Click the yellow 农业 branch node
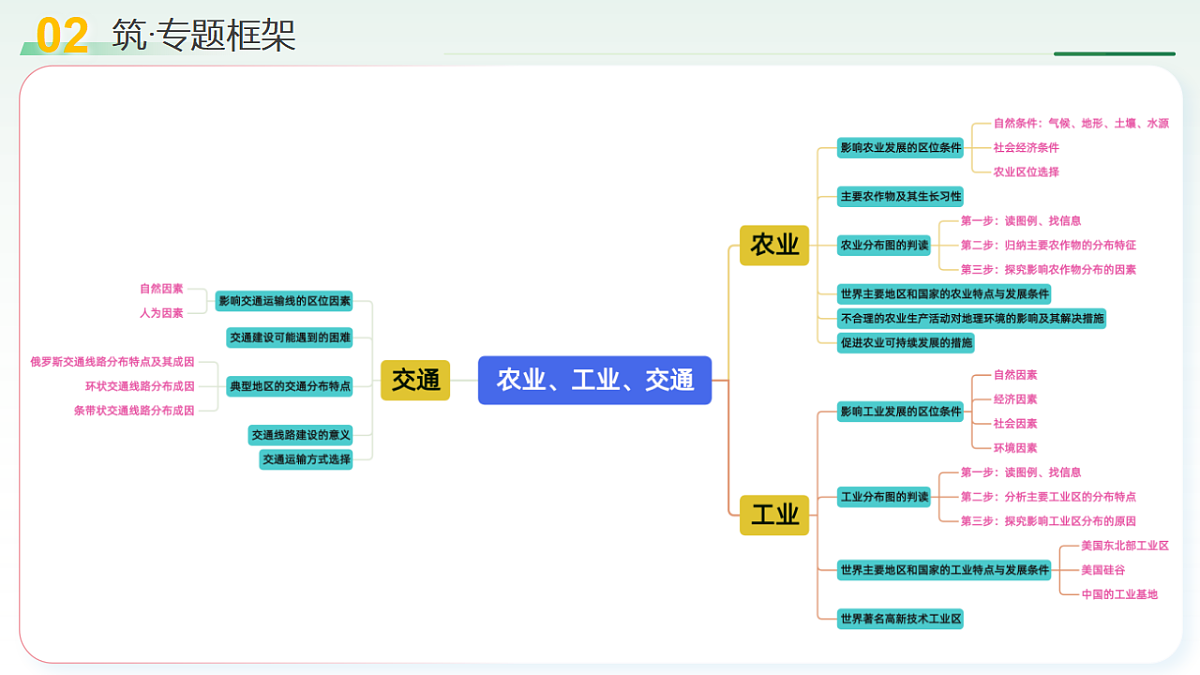Image resolution: width=1200 pixels, height=675 pixels. tap(775, 245)
